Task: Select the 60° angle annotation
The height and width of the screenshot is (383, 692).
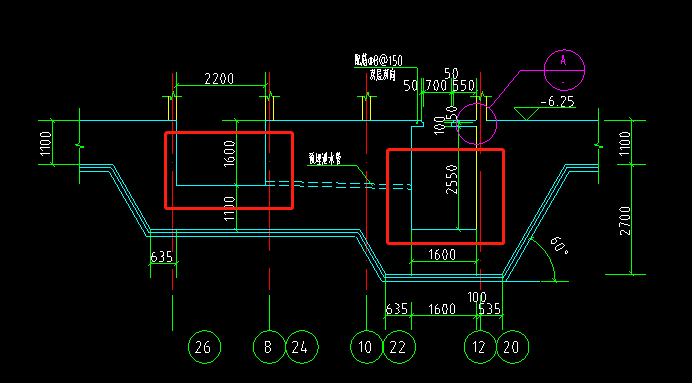Action: [x=560, y=245]
